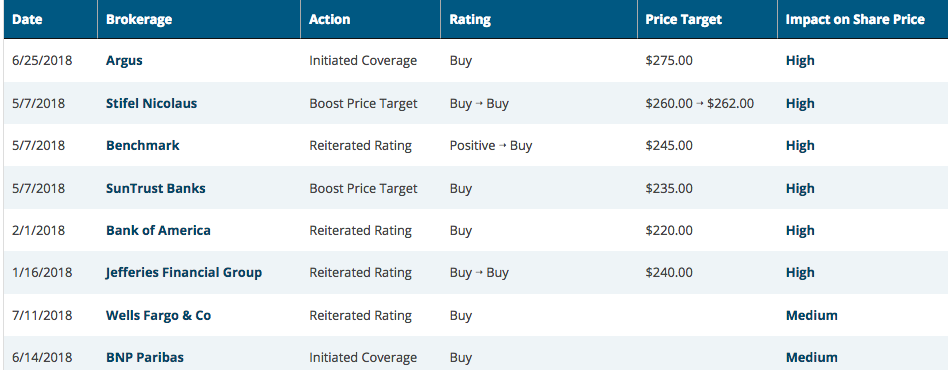Click High impact in the Bank of America row
948x370 pixels.
pyautogui.click(x=800, y=230)
